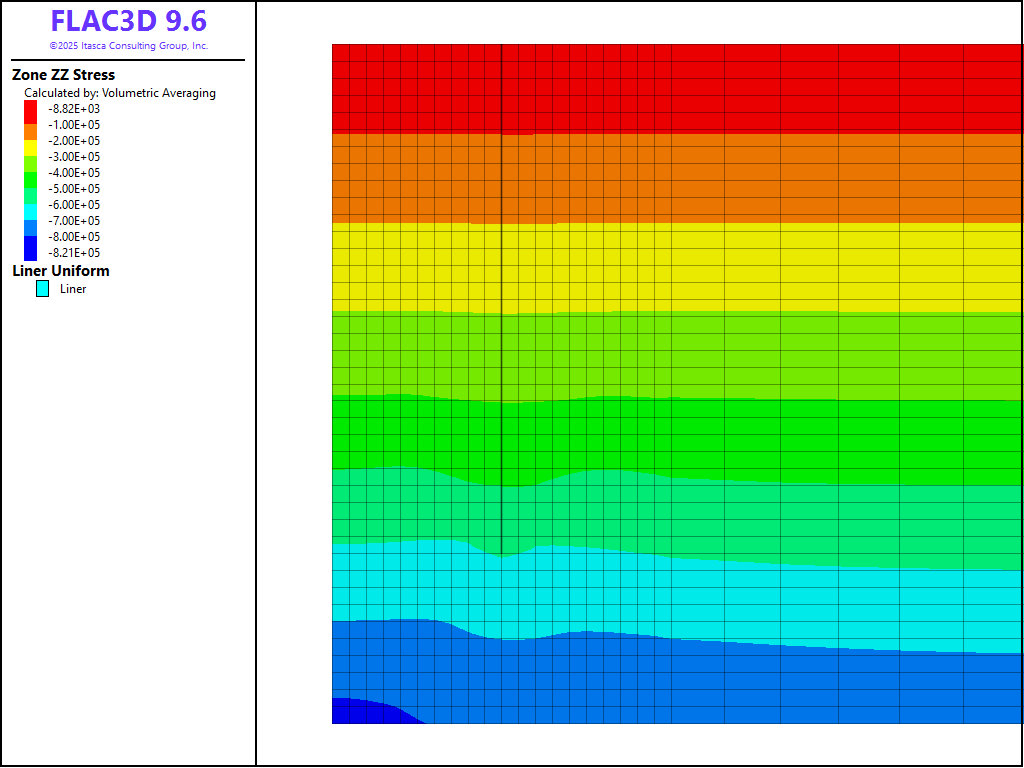
Task: Select the -4.00E+05 legend value
Action: pos(74,173)
